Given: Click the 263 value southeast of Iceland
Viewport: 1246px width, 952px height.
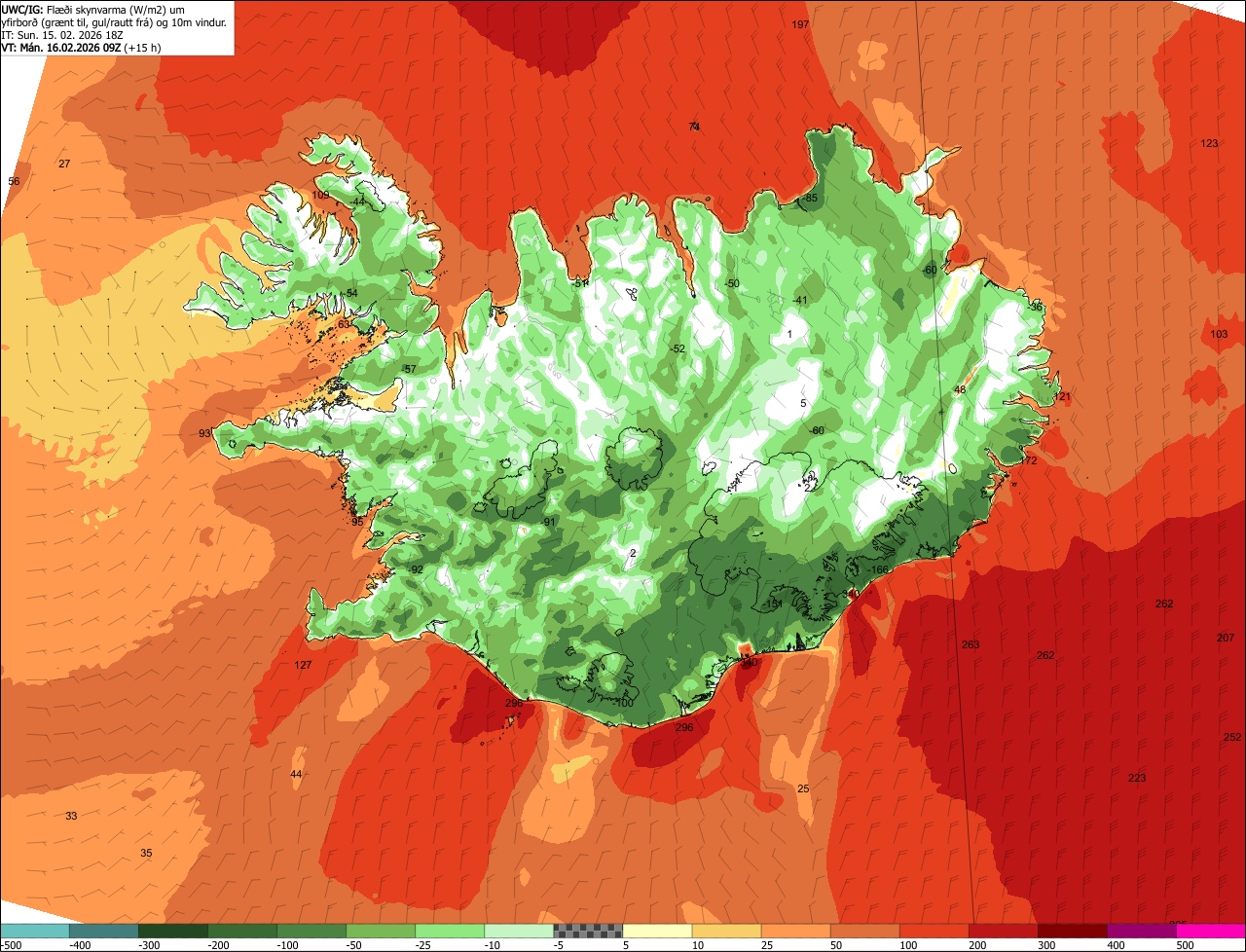Looking at the screenshot, I should pyautogui.click(x=971, y=644).
